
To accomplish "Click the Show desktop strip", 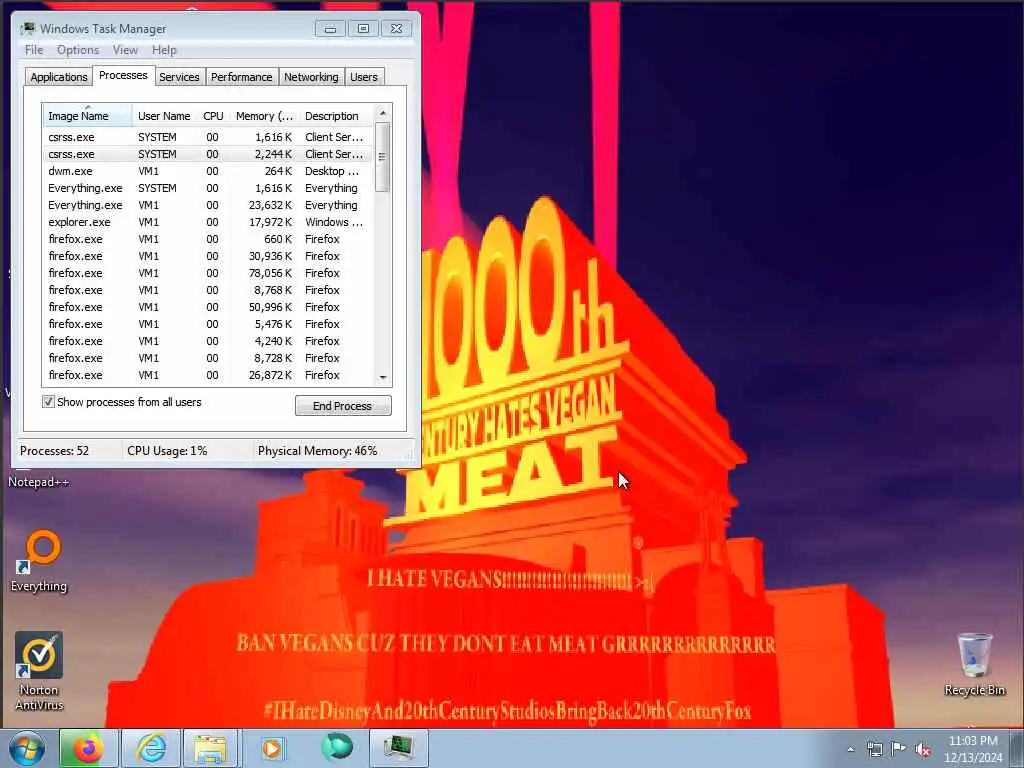I will tap(1017, 748).
